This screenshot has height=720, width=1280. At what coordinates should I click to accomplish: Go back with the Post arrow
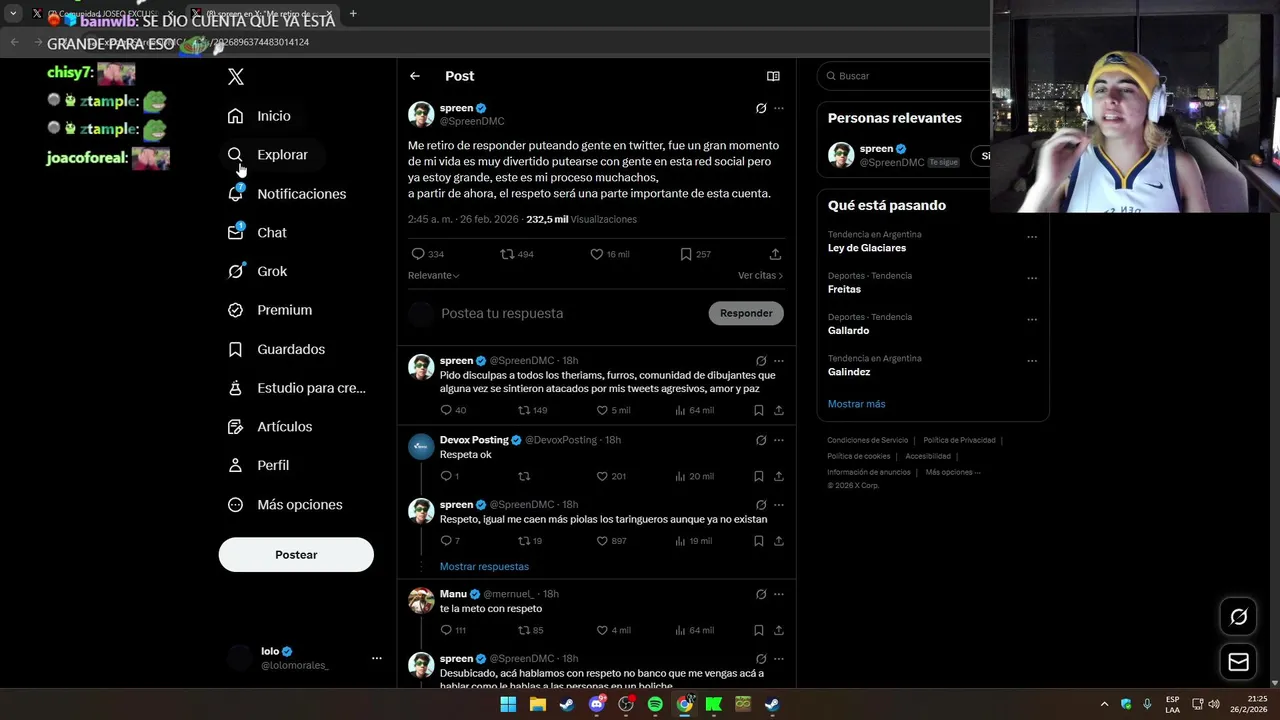click(x=415, y=76)
